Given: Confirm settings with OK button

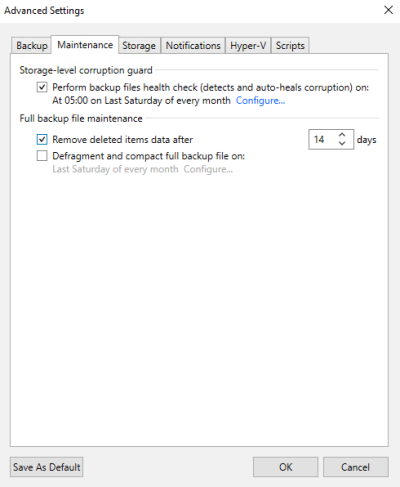Looking at the screenshot, I should (286, 467).
